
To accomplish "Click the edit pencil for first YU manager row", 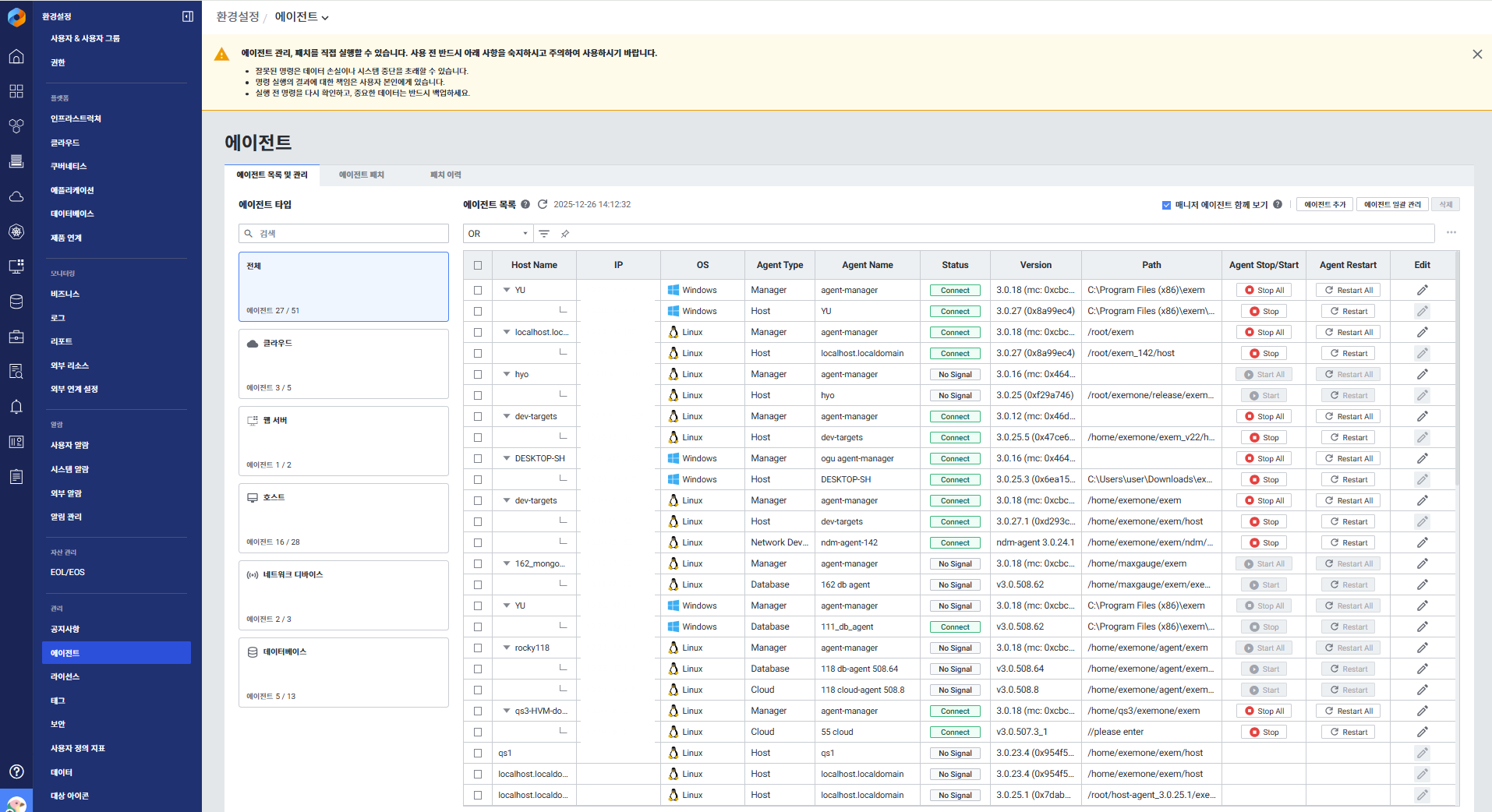I will point(1422,290).
